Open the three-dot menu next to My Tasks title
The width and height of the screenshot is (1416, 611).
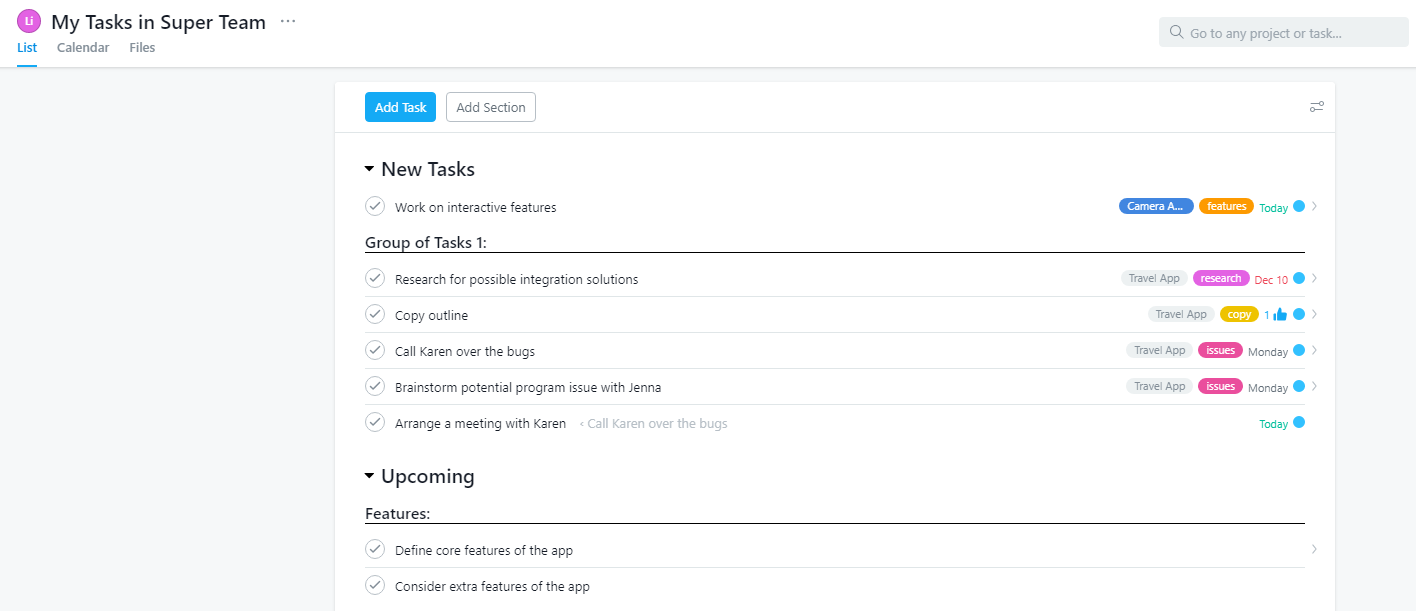[x=288, y=21]
